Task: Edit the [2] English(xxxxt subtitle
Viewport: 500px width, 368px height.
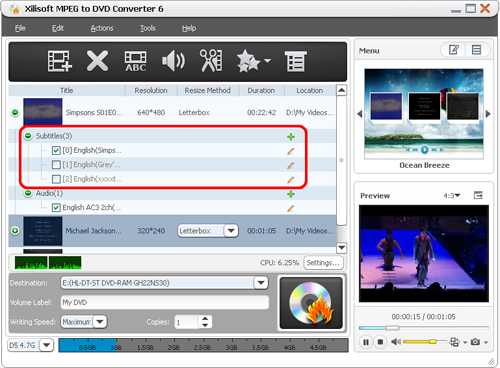Action: pos(291,180)
